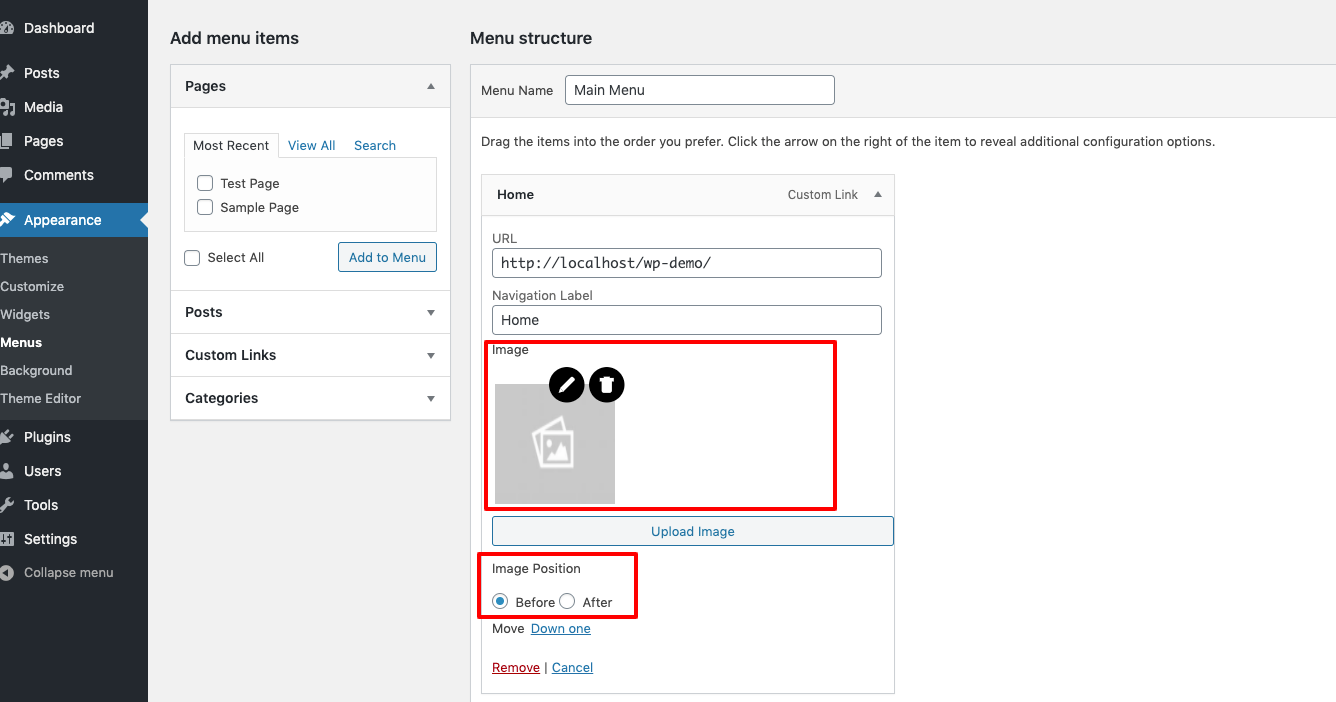Click the placeholder image thumbnail
This screenshot has height=702, width=1336.
(555, 444)
